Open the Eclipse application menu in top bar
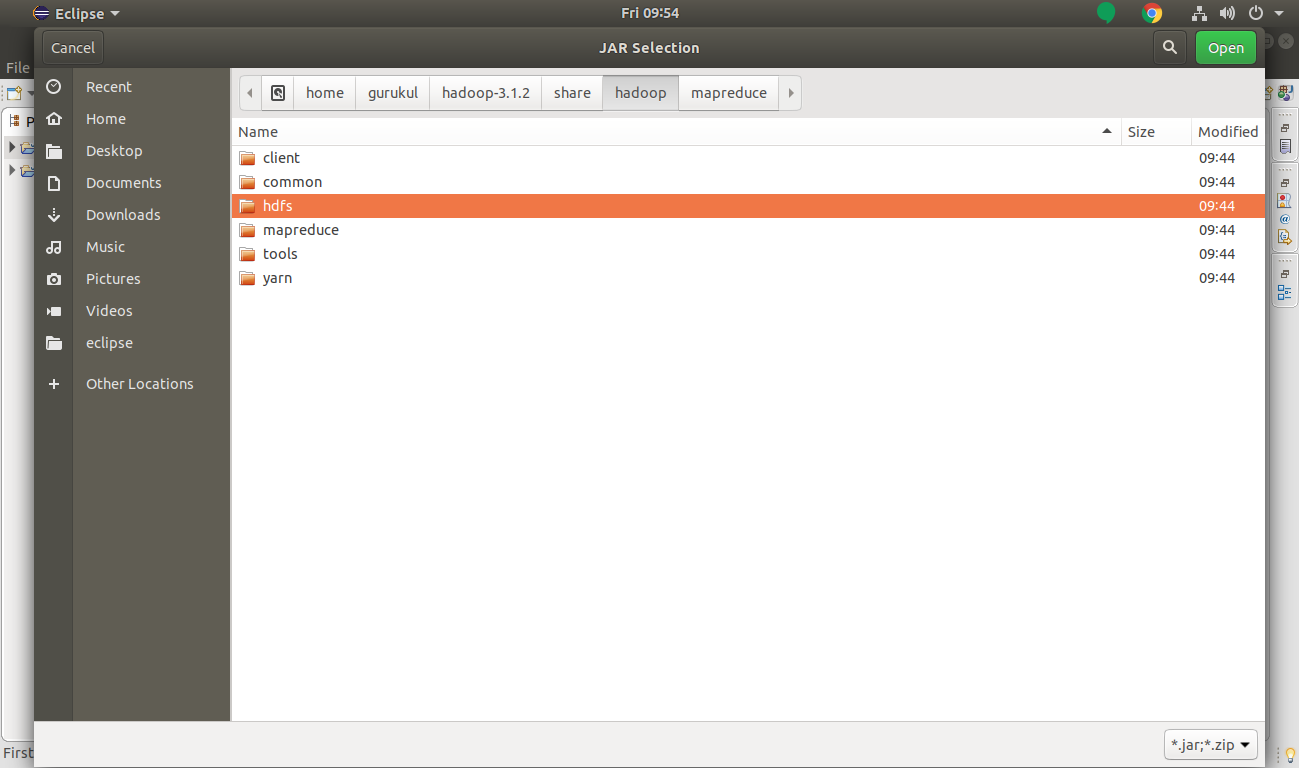 pos(76,14)
